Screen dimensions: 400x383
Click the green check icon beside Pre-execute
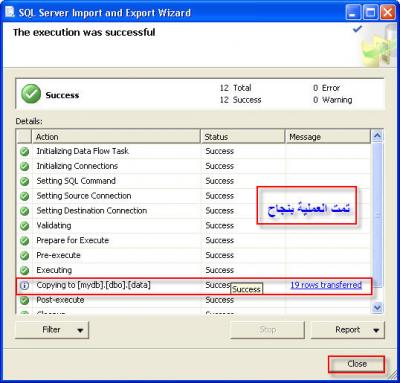pyautogui.click(x=24, y=256)
